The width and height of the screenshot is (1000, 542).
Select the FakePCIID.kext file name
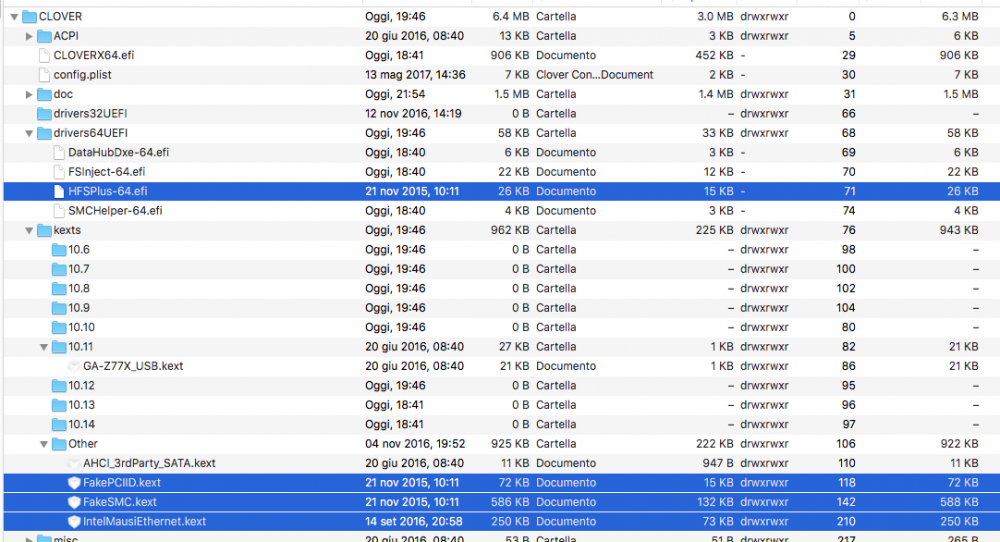pos(122,483)
